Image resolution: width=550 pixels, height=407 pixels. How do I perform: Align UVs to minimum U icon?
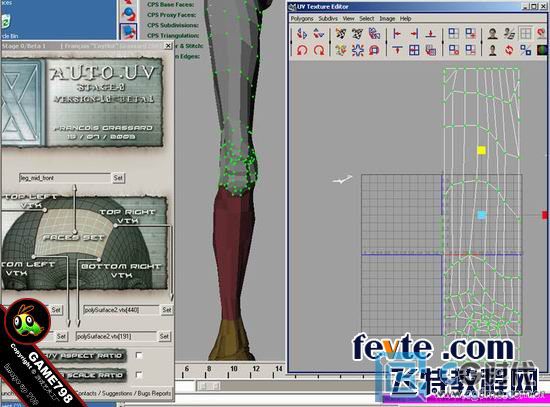pyautogui.click(x=397, y=34)
